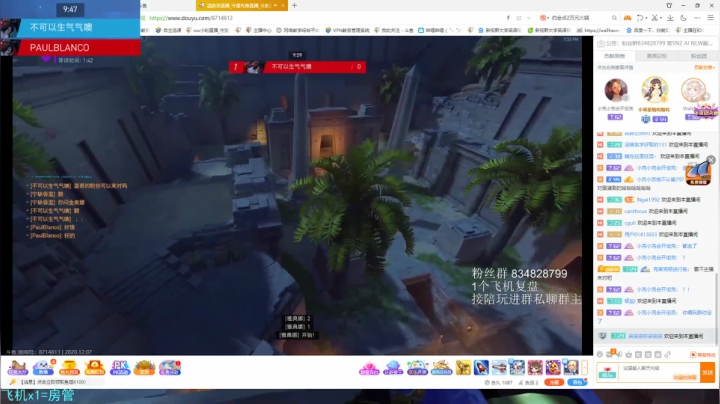
Task: Open the red envelope activity icon
Action: click(x=95, y=367)
